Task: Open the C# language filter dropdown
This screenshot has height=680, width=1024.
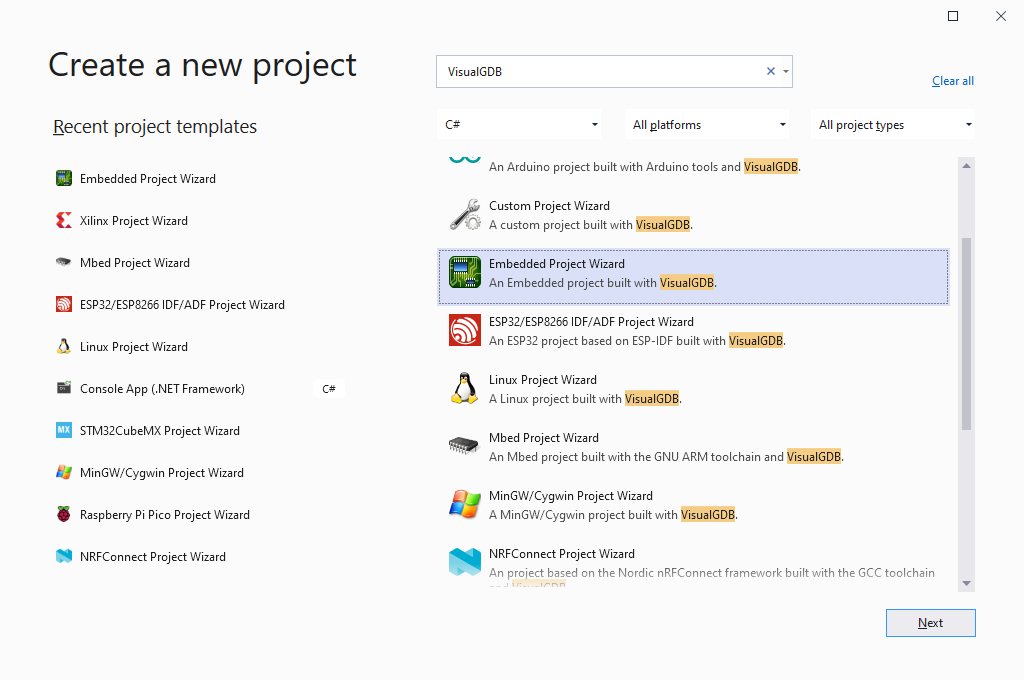Action: click(520, 125)
